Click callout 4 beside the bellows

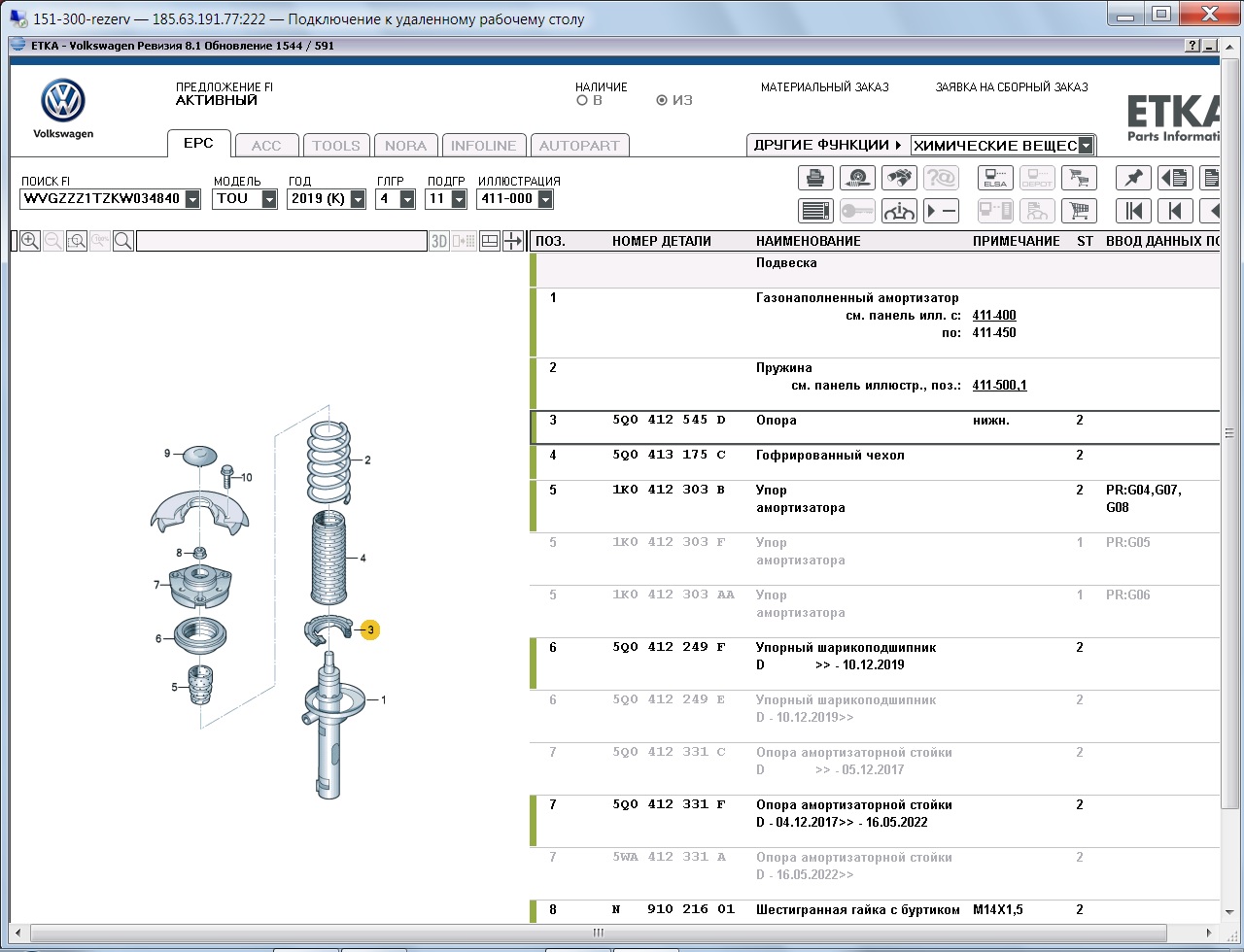coord(363,559)
